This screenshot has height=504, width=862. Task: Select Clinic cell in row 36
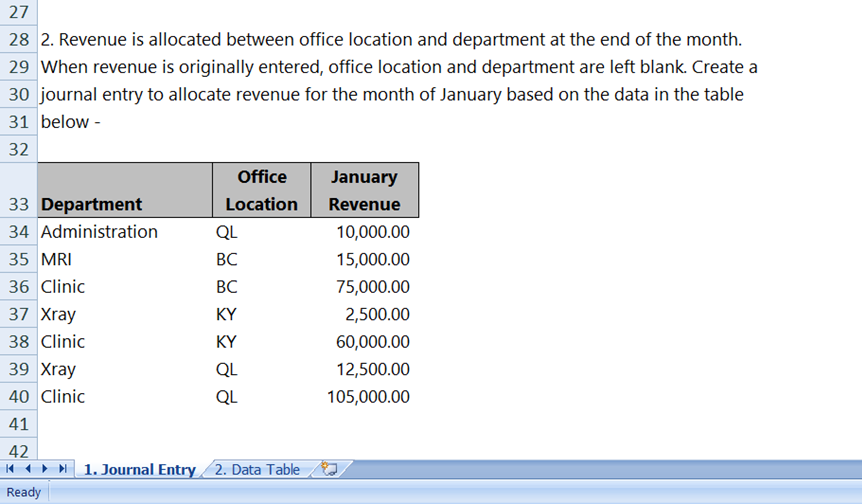point(125,287)
